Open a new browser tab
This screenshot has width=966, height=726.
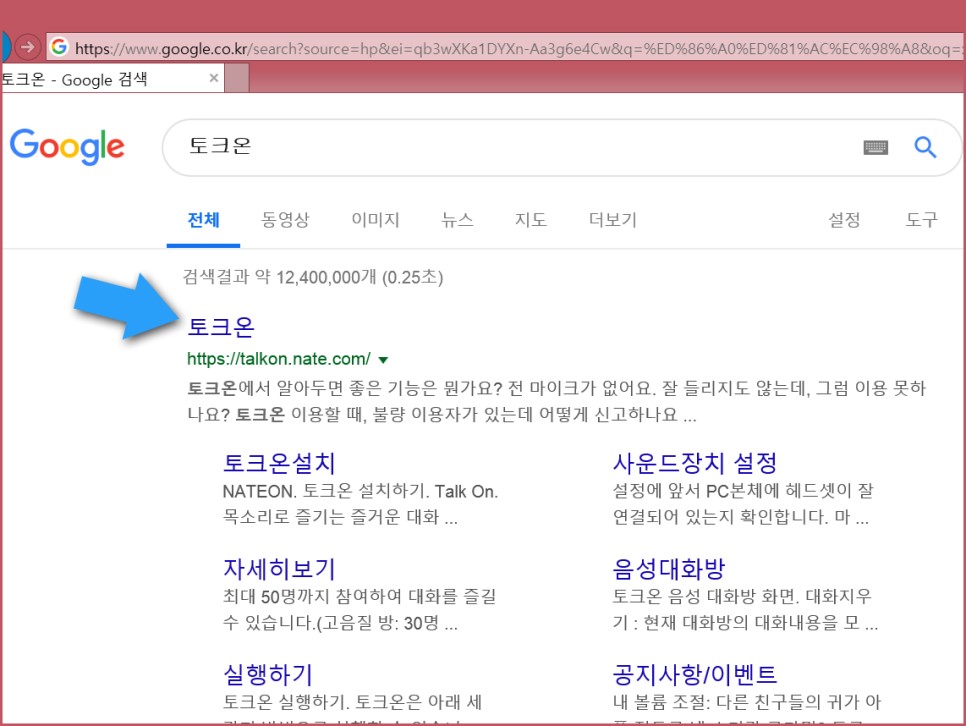coord(237,79)
